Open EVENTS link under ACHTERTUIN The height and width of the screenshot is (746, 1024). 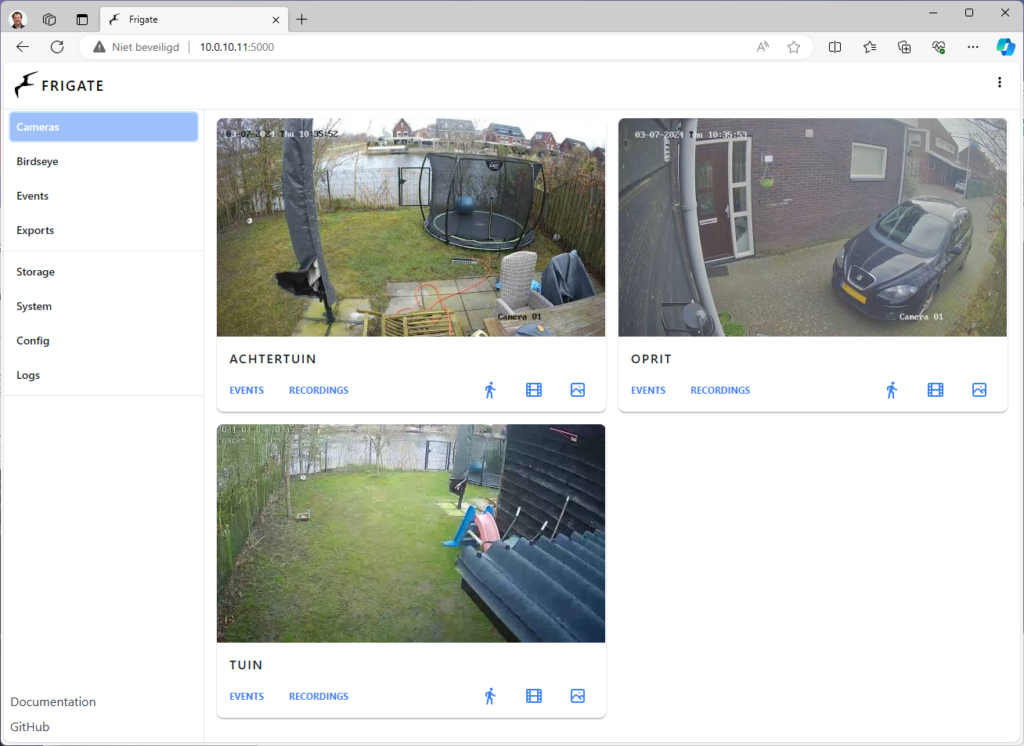(247, 390)
